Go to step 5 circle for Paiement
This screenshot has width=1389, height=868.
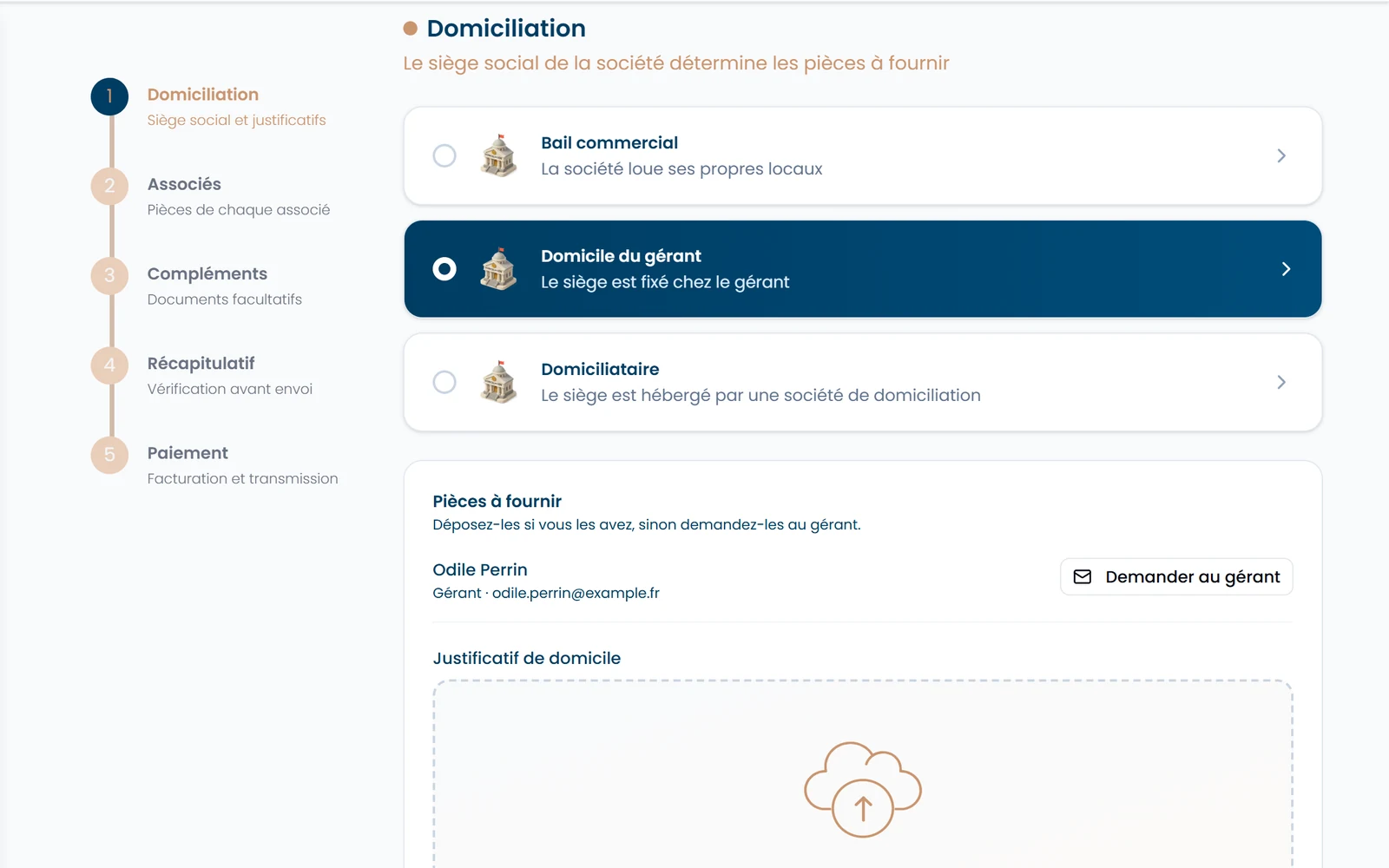109,455
